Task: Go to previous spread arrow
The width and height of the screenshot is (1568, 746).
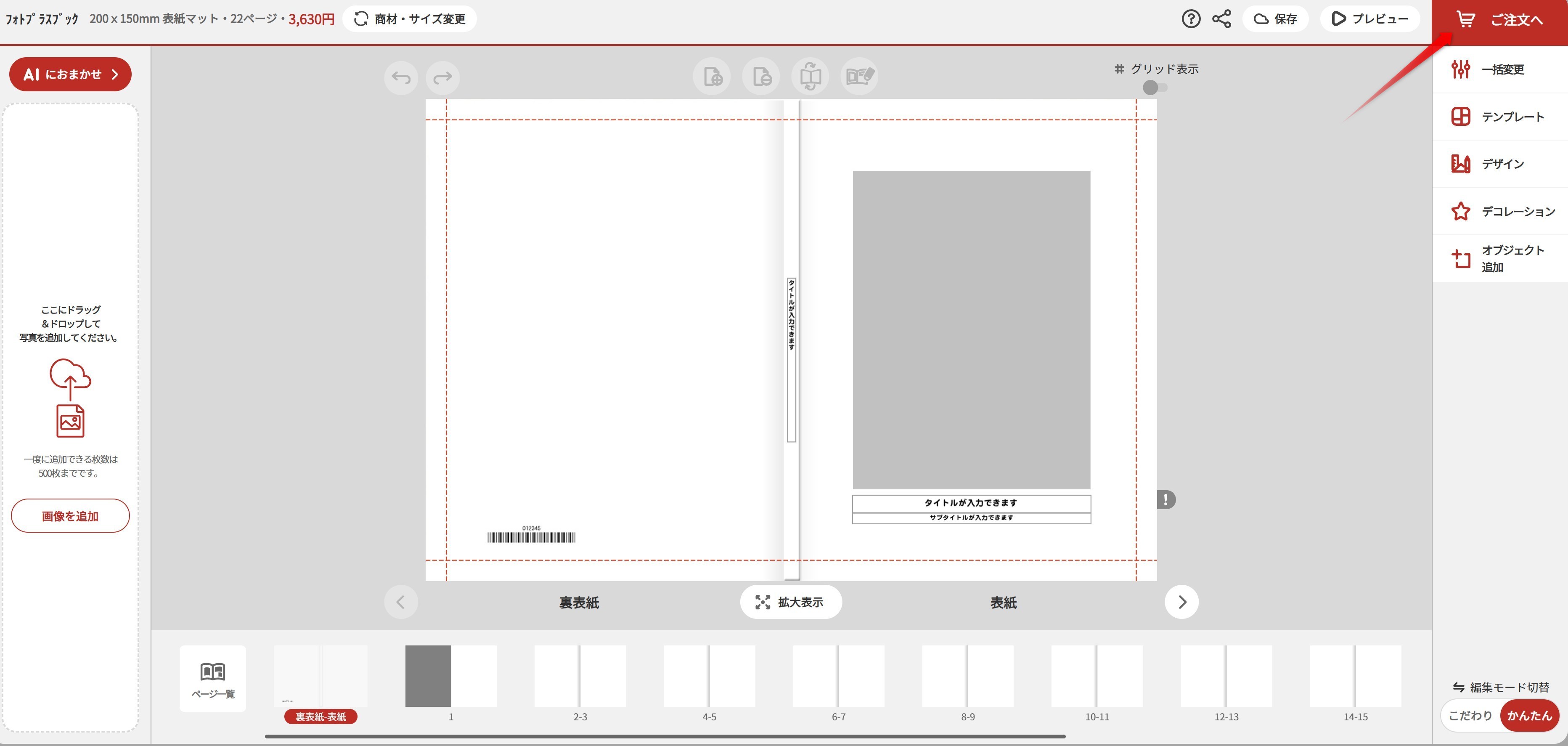Action: coord(400,602)
